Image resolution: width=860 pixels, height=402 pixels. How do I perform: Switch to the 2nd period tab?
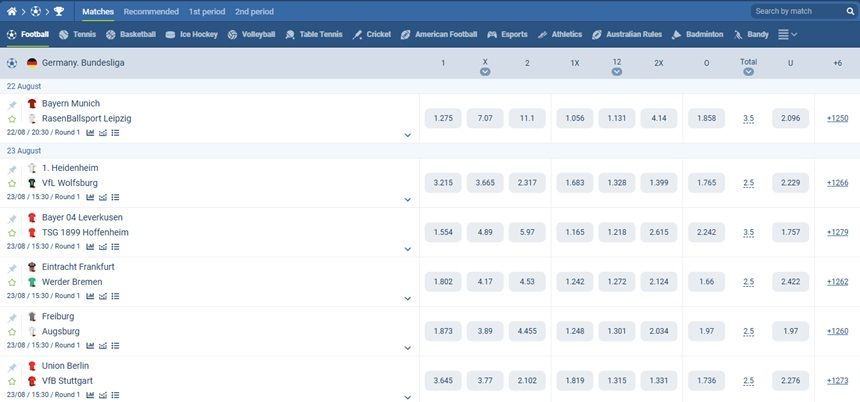(x=254, y=12)
